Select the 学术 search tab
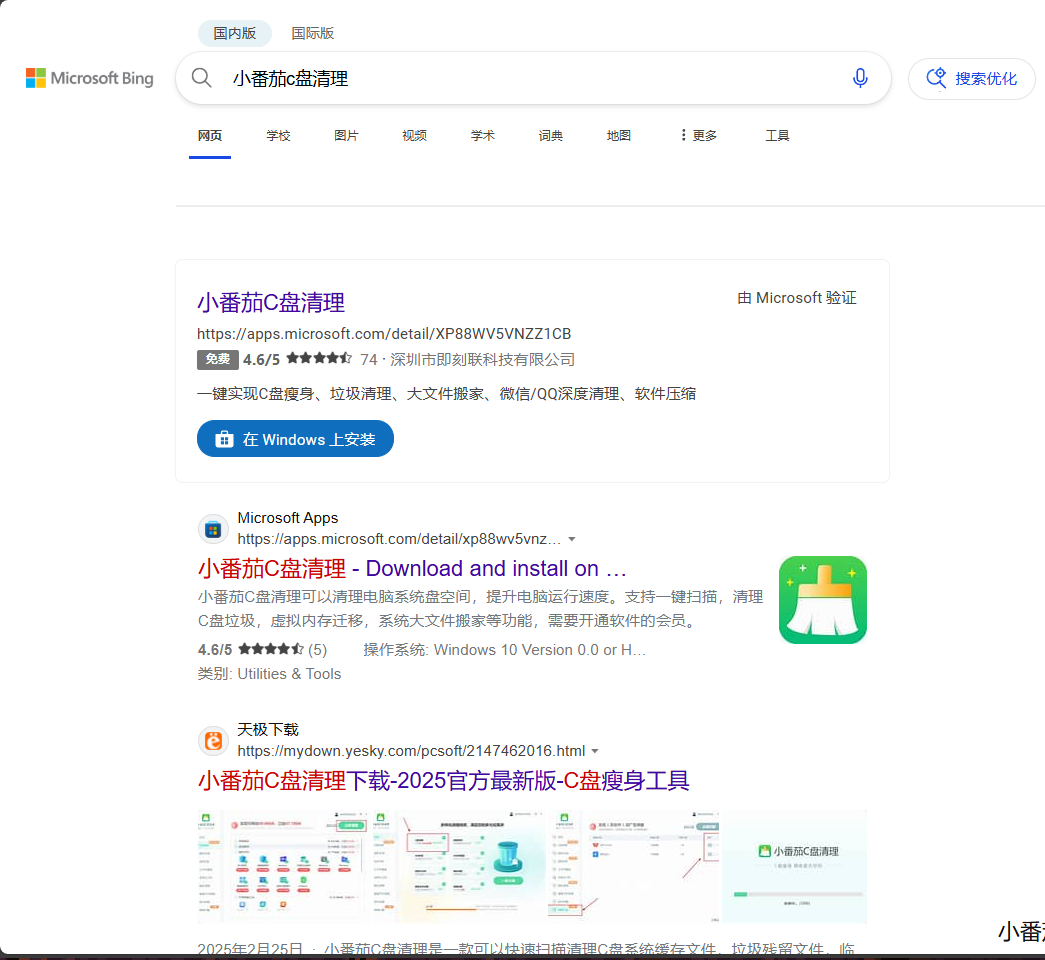Viewport: 1045px width, 960px height. tap(483, 136)
